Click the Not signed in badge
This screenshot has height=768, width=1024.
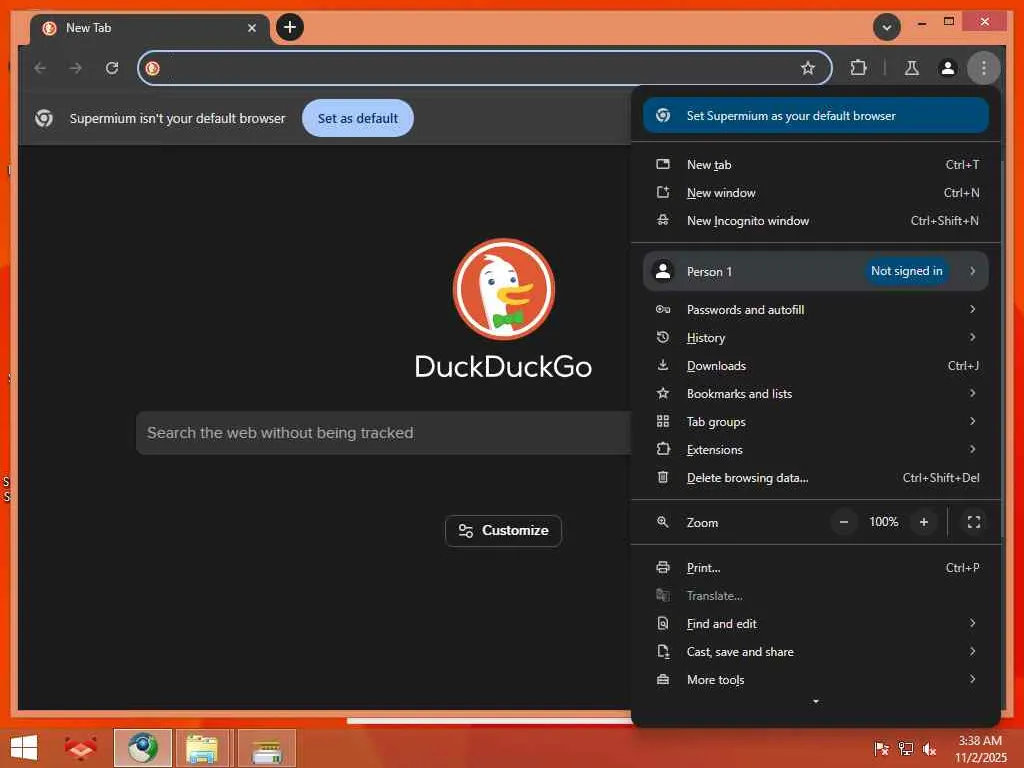(906, 271)
